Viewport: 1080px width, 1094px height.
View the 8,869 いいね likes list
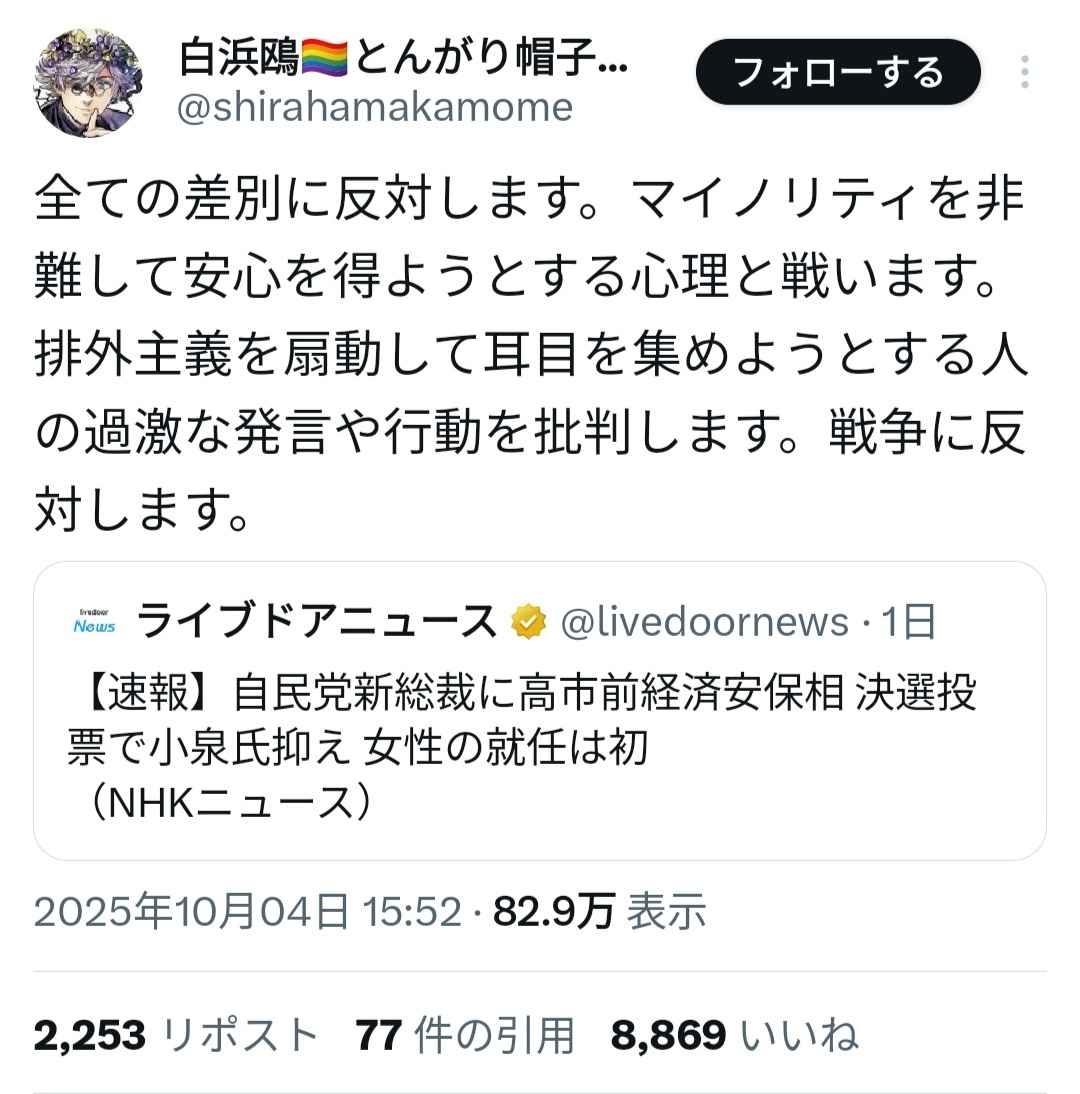(735, 1034)
